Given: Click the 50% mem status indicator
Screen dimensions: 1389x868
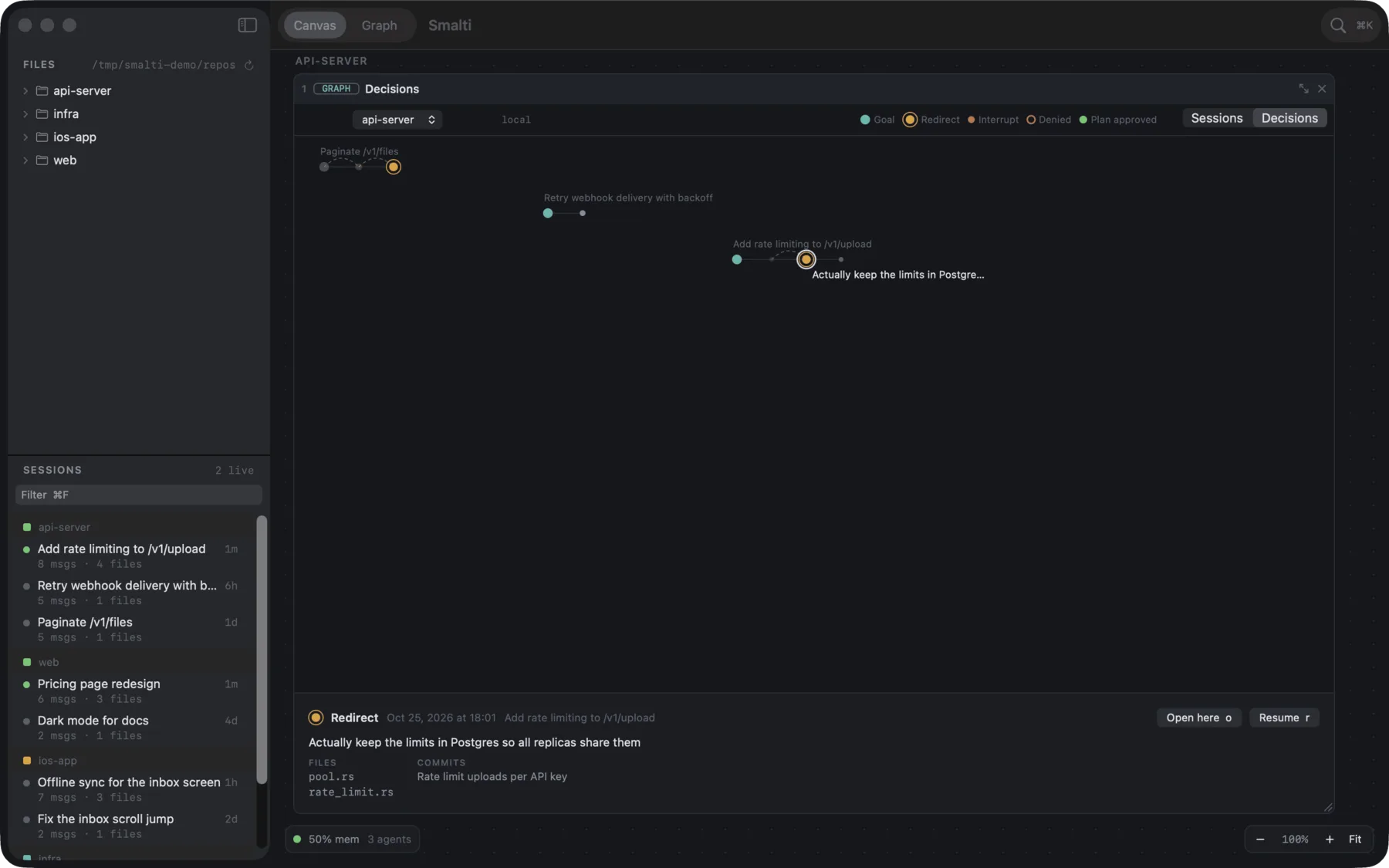Looking at the screenshot, I should click(x=326, y=839).
